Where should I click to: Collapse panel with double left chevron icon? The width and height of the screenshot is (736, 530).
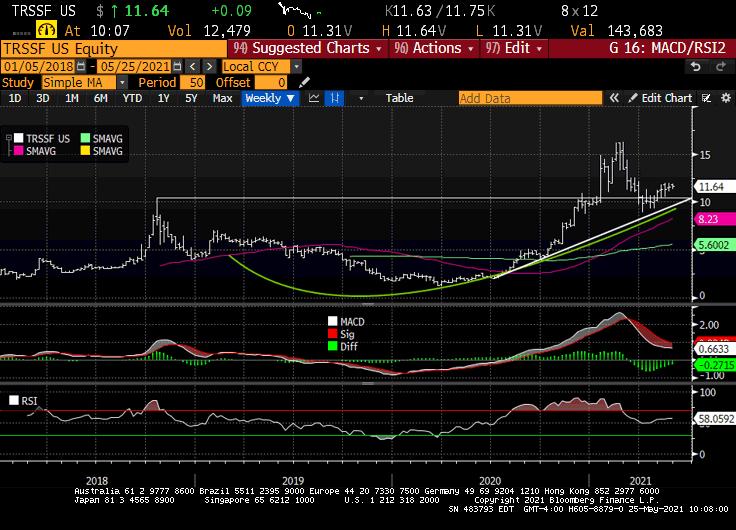(x=614, y=98)
